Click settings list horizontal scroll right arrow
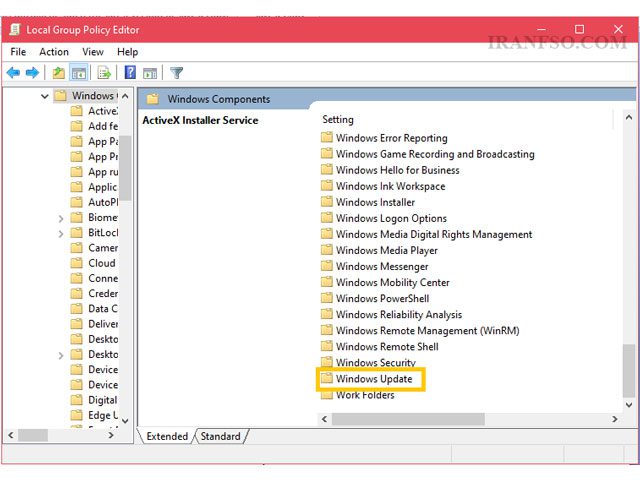This screenshot has height=480, width=640. (x=614, y=419)
